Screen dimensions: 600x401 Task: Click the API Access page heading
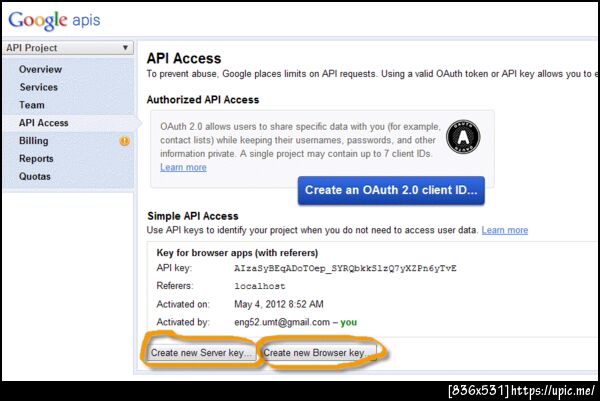[x=184, y=59]
